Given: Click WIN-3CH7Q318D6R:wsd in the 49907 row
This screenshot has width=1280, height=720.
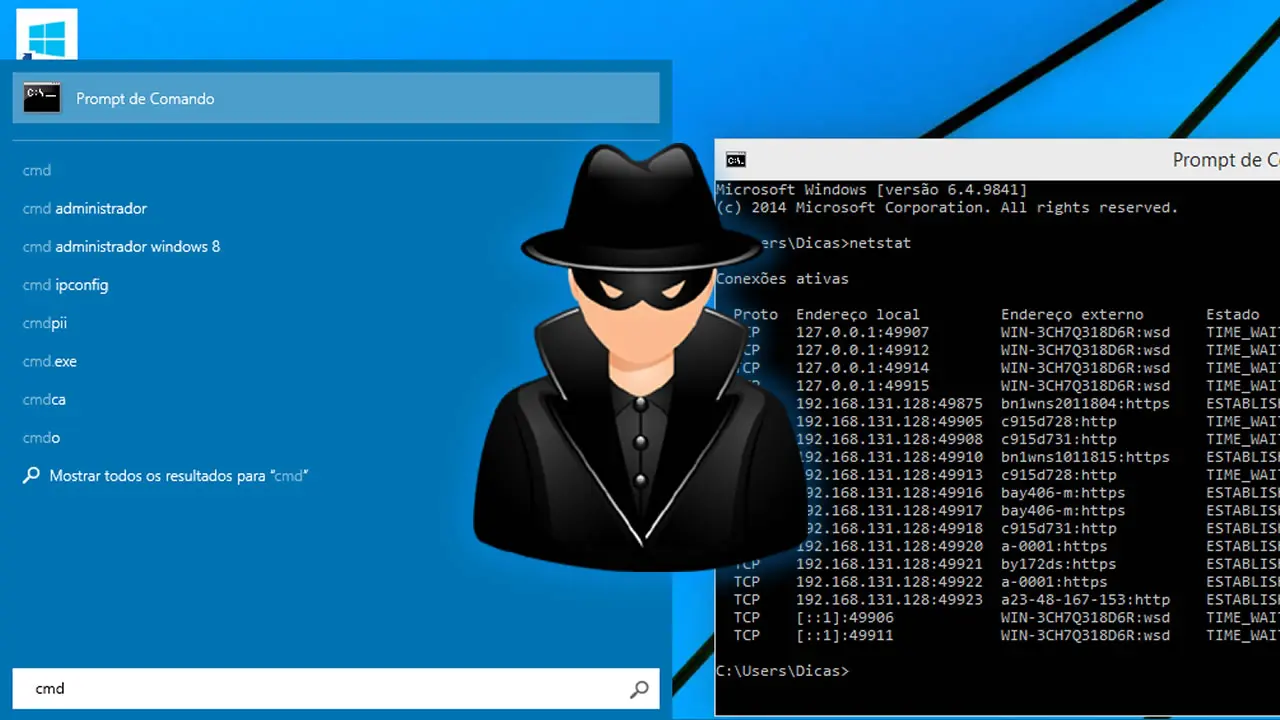Looking at the screenshot, I should point(1085,333).
